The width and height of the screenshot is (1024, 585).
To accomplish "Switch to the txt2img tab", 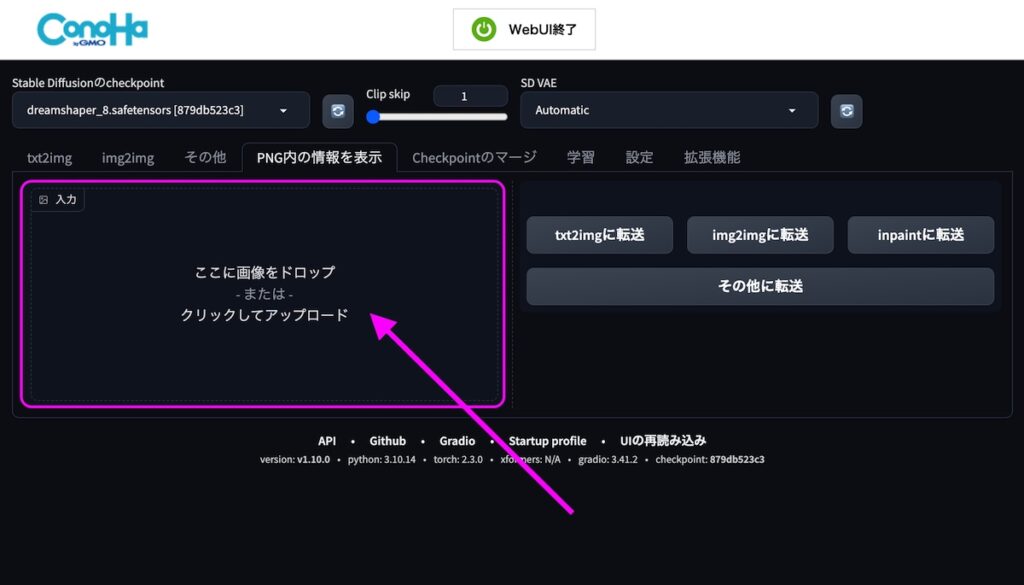I will (49, 158).
